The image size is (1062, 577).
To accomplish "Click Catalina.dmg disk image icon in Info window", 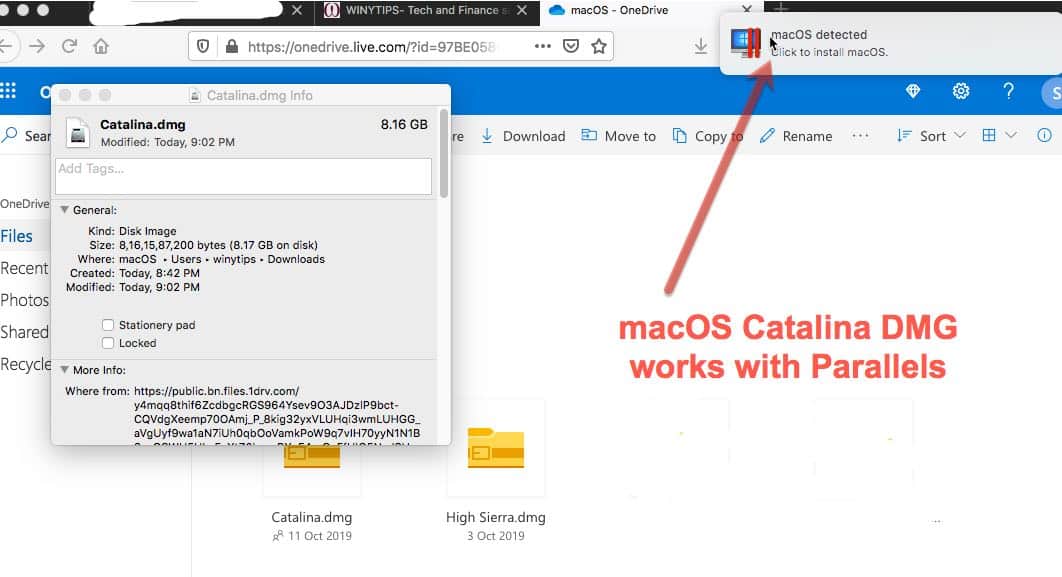I will pyautogui.click(x=78, y=132).
